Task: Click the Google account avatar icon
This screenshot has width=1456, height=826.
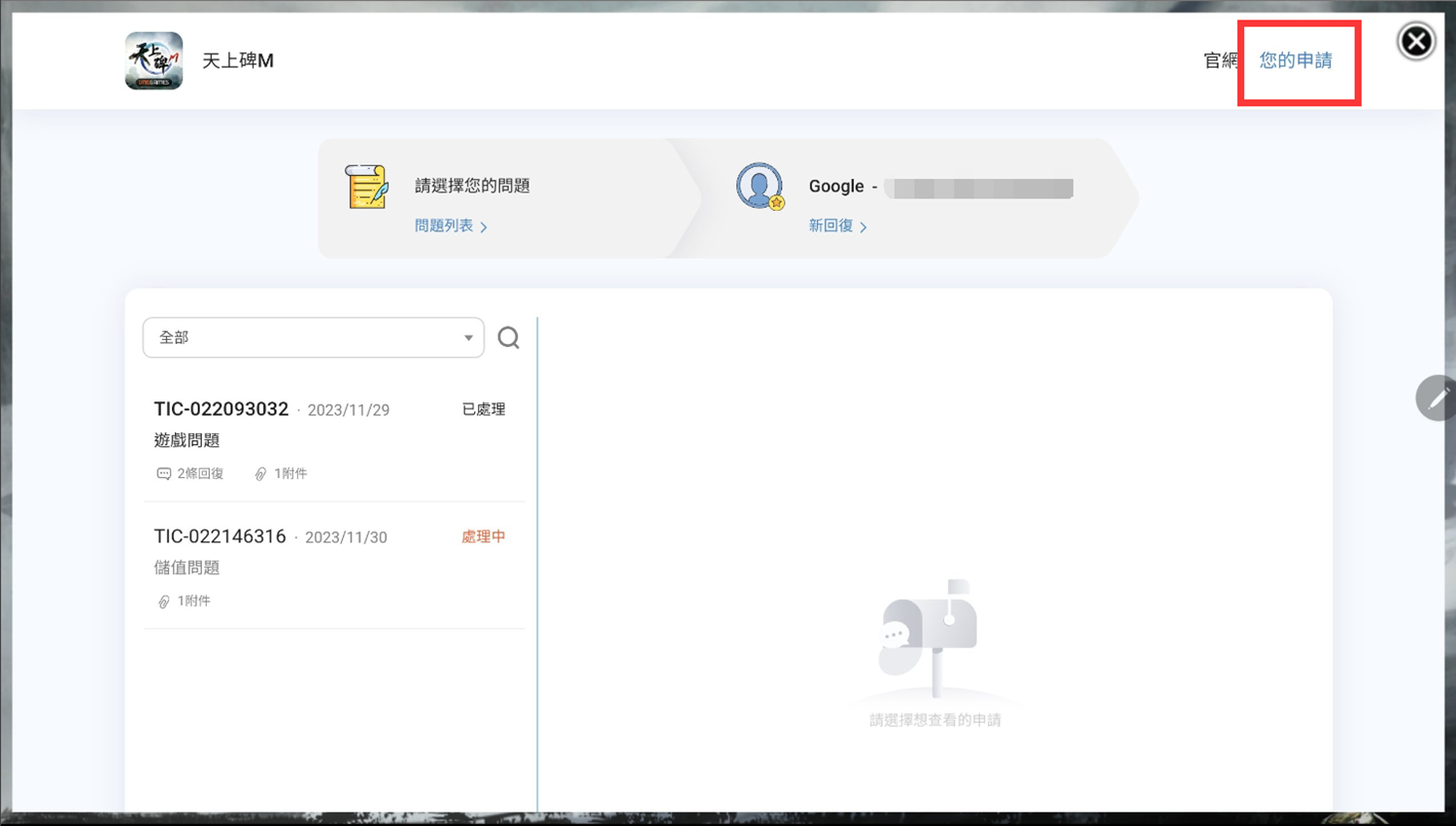Action: click(759, 186)
